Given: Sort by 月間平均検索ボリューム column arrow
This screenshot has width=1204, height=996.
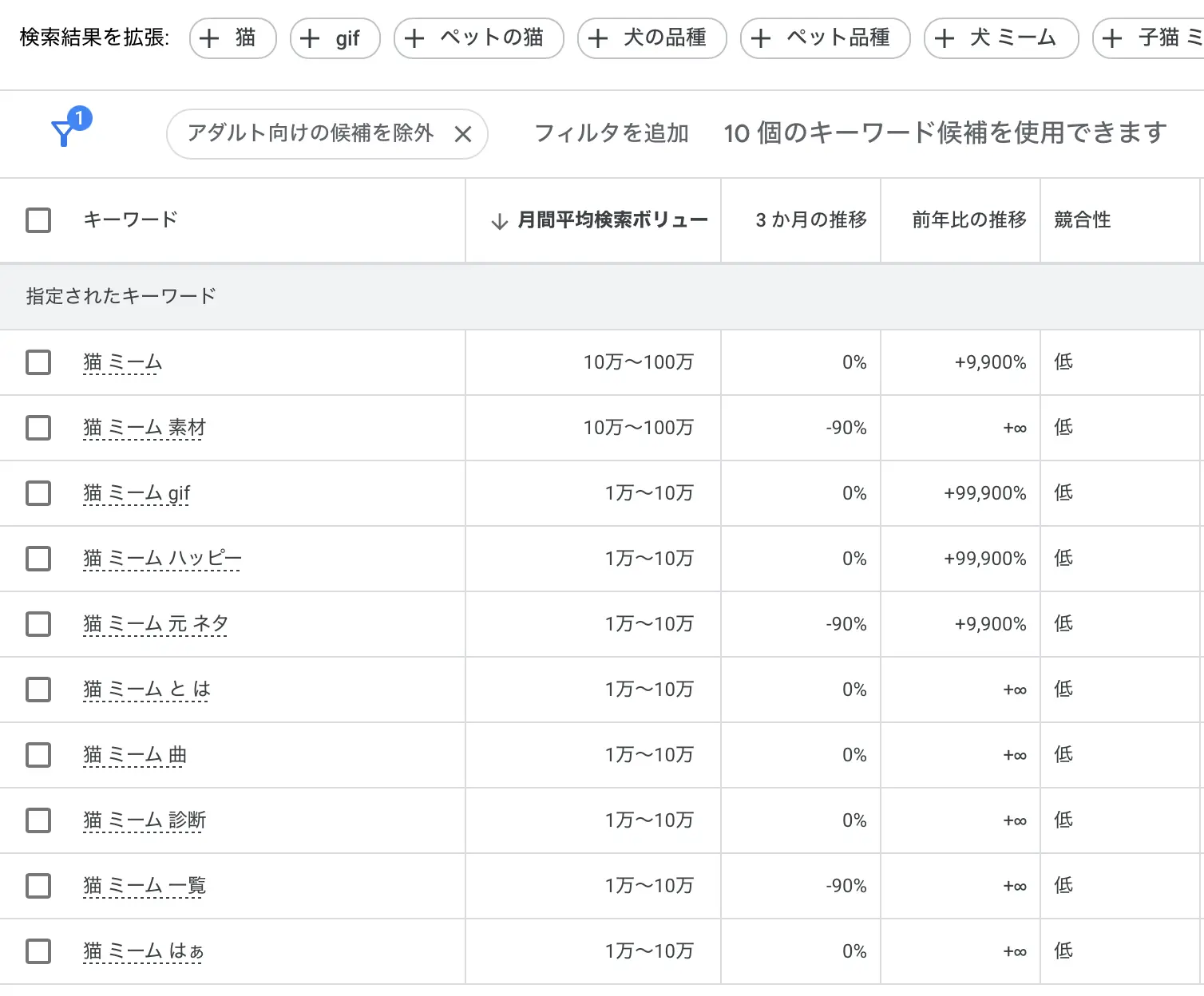Looking at the screenshot, I should click(x=500, y=221).
